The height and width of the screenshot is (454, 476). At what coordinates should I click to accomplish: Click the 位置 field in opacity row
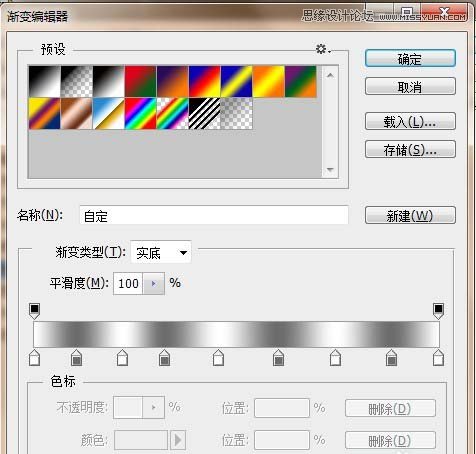coord(282,408)
